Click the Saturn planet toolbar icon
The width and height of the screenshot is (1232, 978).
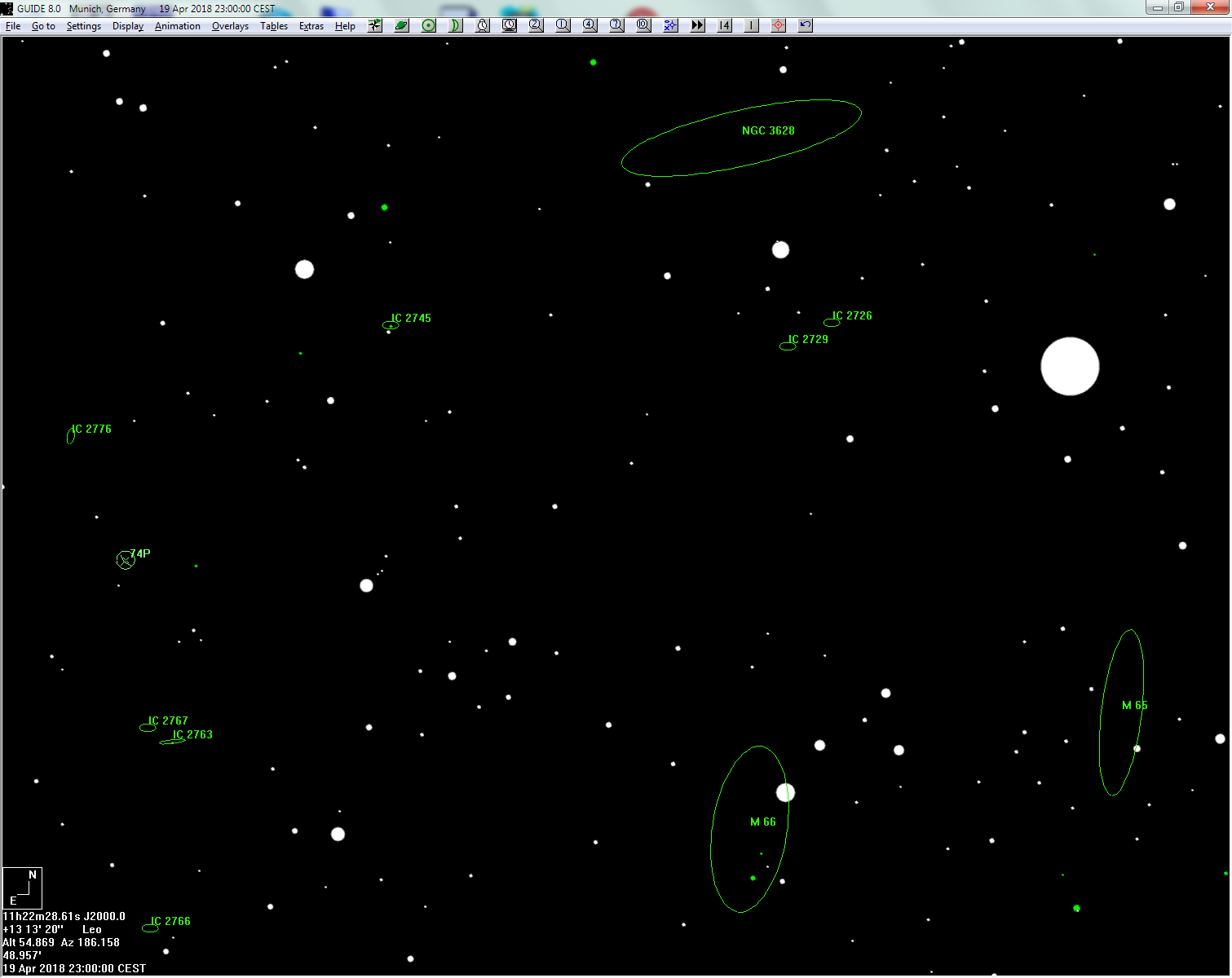[x=401, y=25]
